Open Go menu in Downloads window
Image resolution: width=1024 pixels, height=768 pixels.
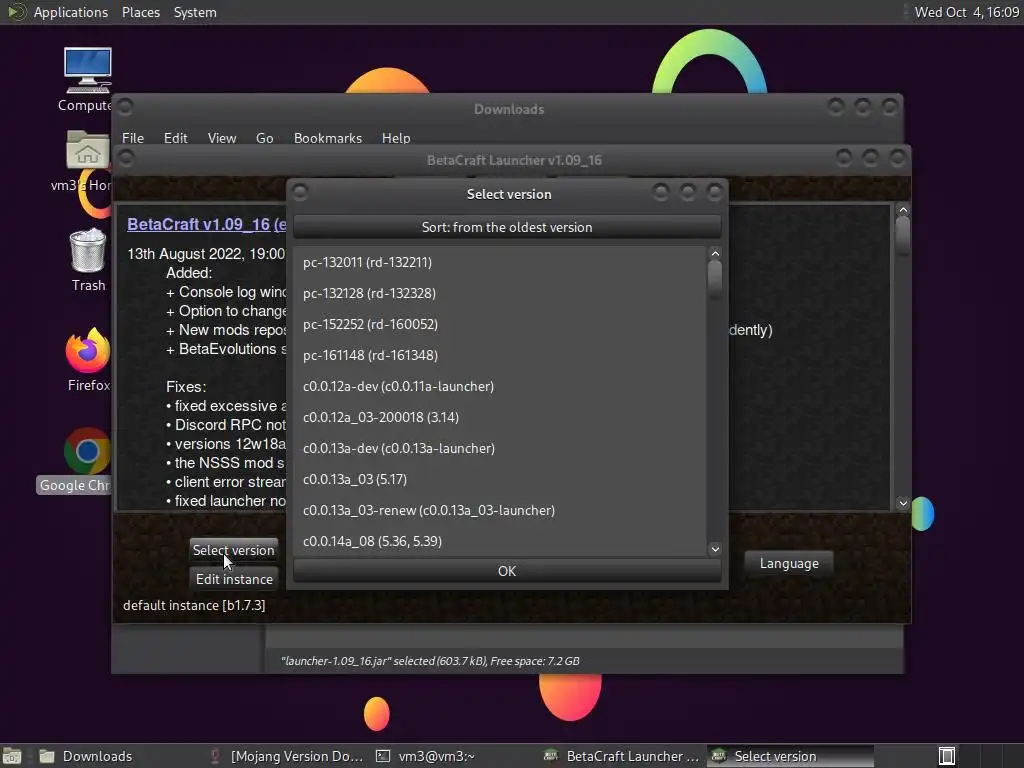click(x=264, y=138)
